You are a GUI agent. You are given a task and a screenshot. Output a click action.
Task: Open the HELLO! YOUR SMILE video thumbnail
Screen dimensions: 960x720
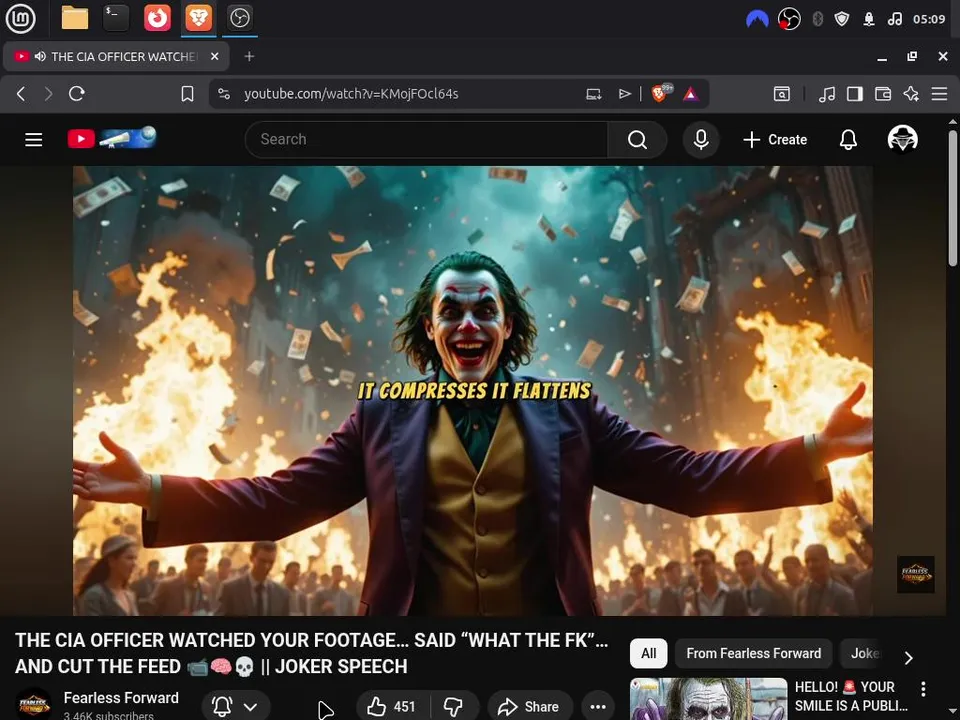(708, 699)
